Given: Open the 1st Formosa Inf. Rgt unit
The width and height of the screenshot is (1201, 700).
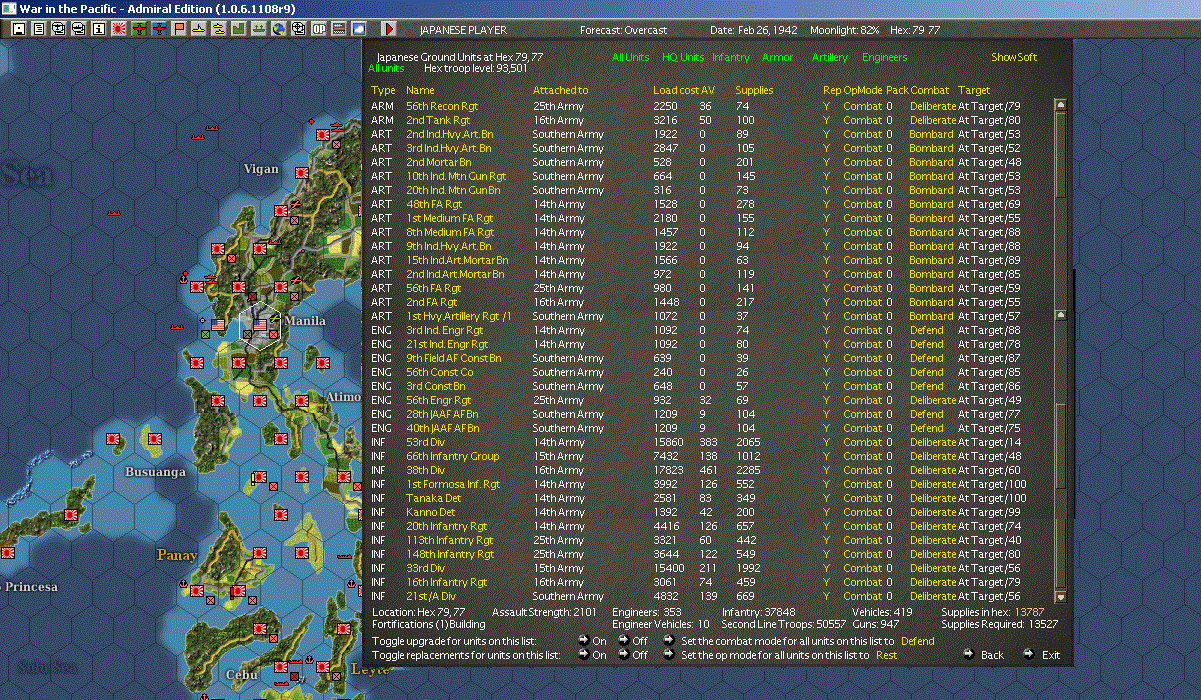Looking at the screenshot, I should (x=453, y=484).
